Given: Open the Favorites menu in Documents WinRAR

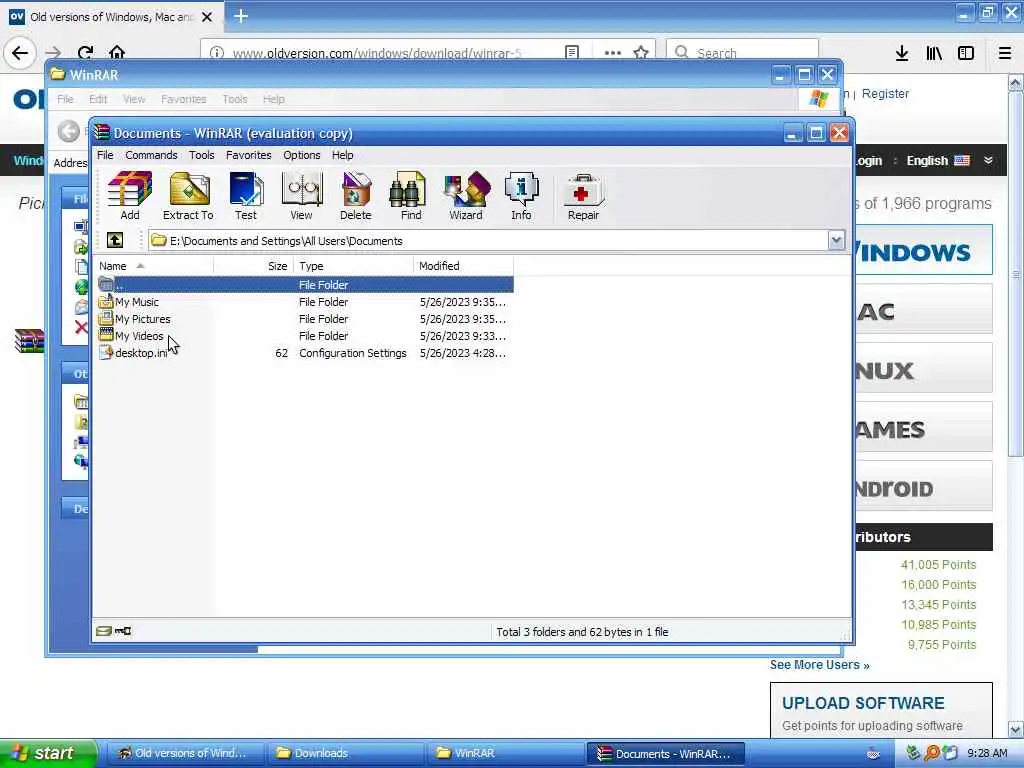Looking at the screenshot, I should coord(248,155).
